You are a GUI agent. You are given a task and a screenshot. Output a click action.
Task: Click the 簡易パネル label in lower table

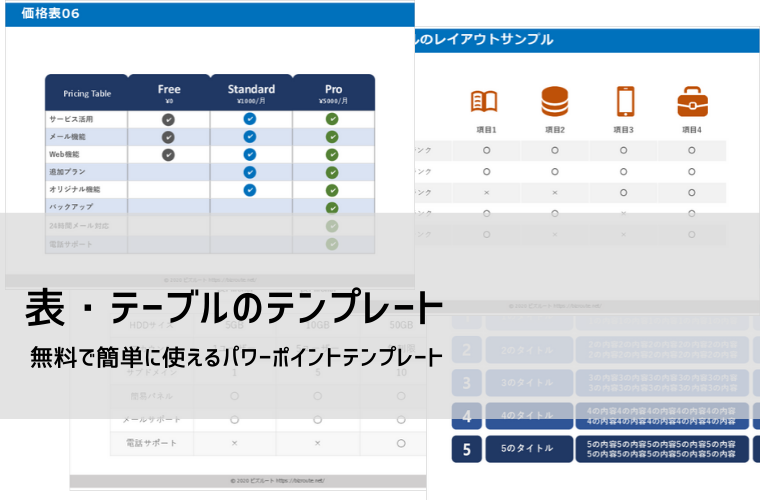point(152,396)
